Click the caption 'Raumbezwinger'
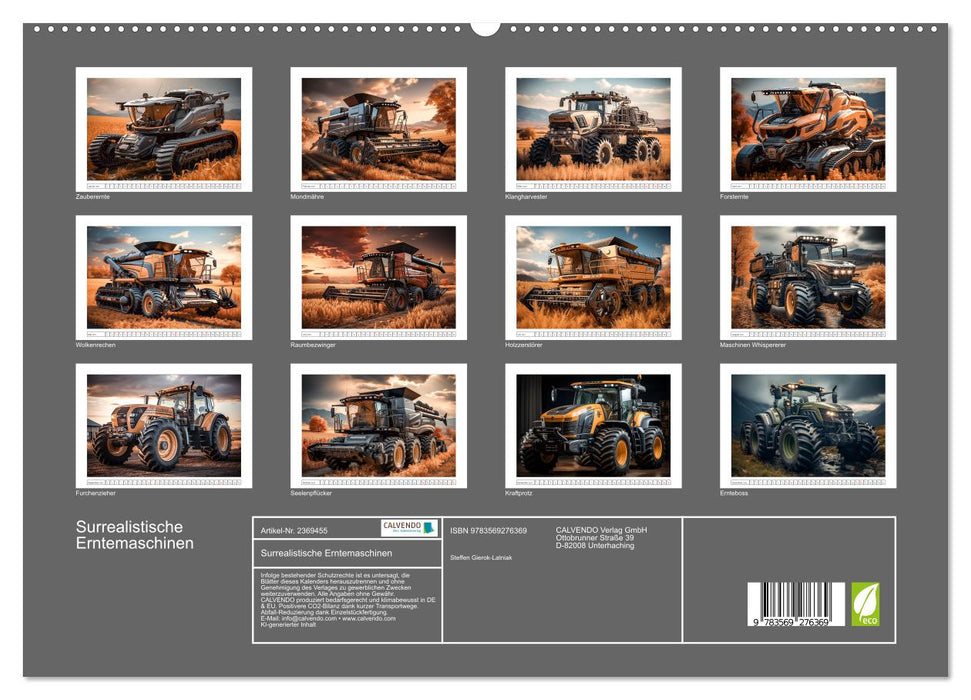971x700 pixels. pos(313,345)
